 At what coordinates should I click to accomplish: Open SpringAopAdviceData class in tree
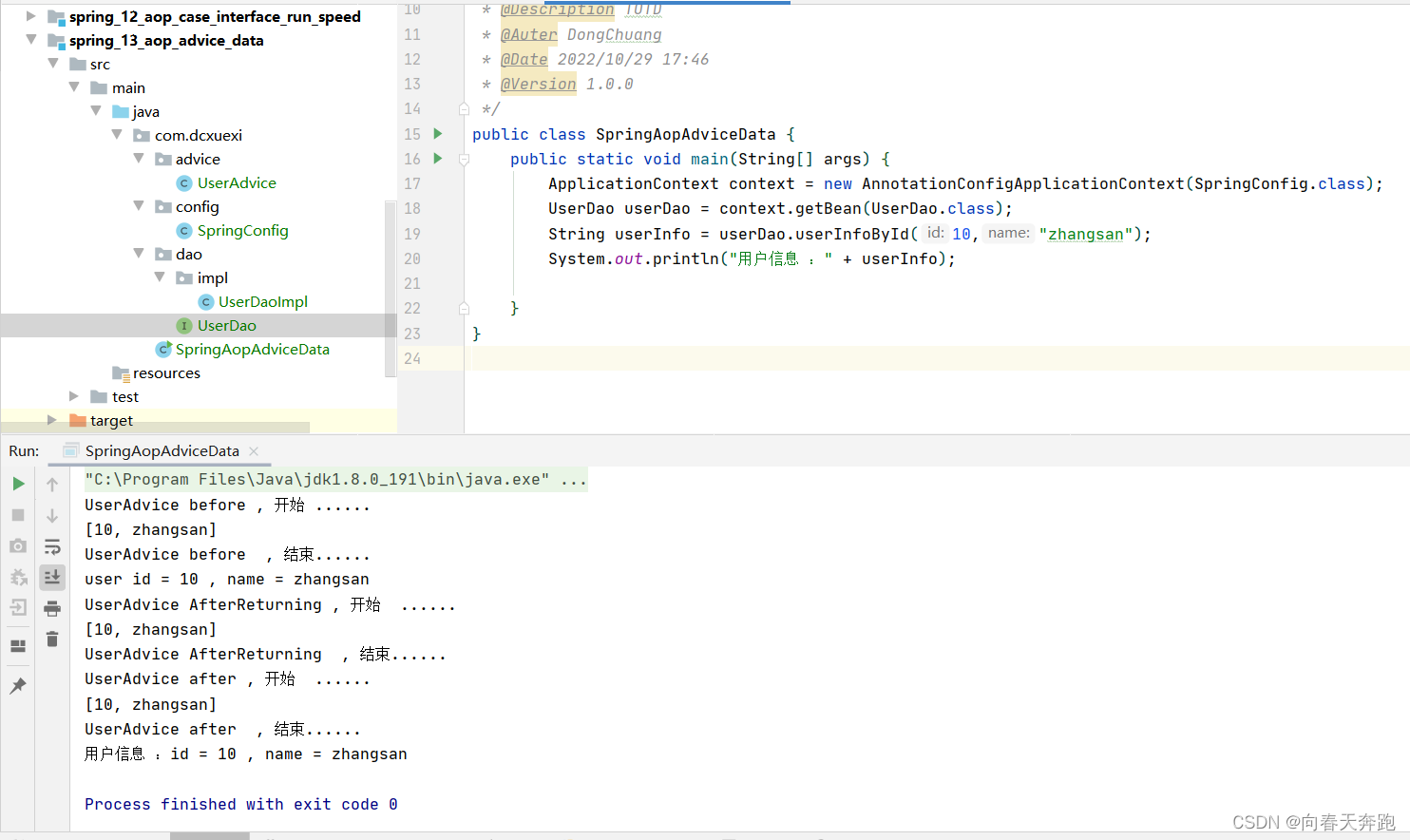pos(252,349)
